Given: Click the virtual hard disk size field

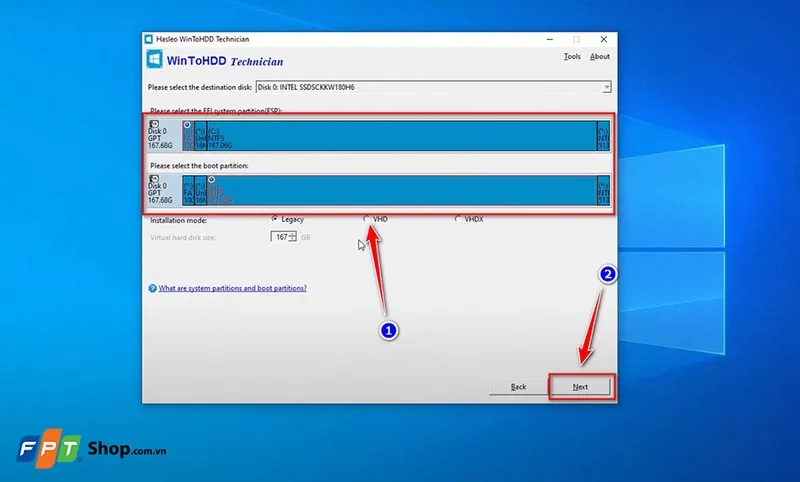Looking at the screenshot, I should point(280,237).
